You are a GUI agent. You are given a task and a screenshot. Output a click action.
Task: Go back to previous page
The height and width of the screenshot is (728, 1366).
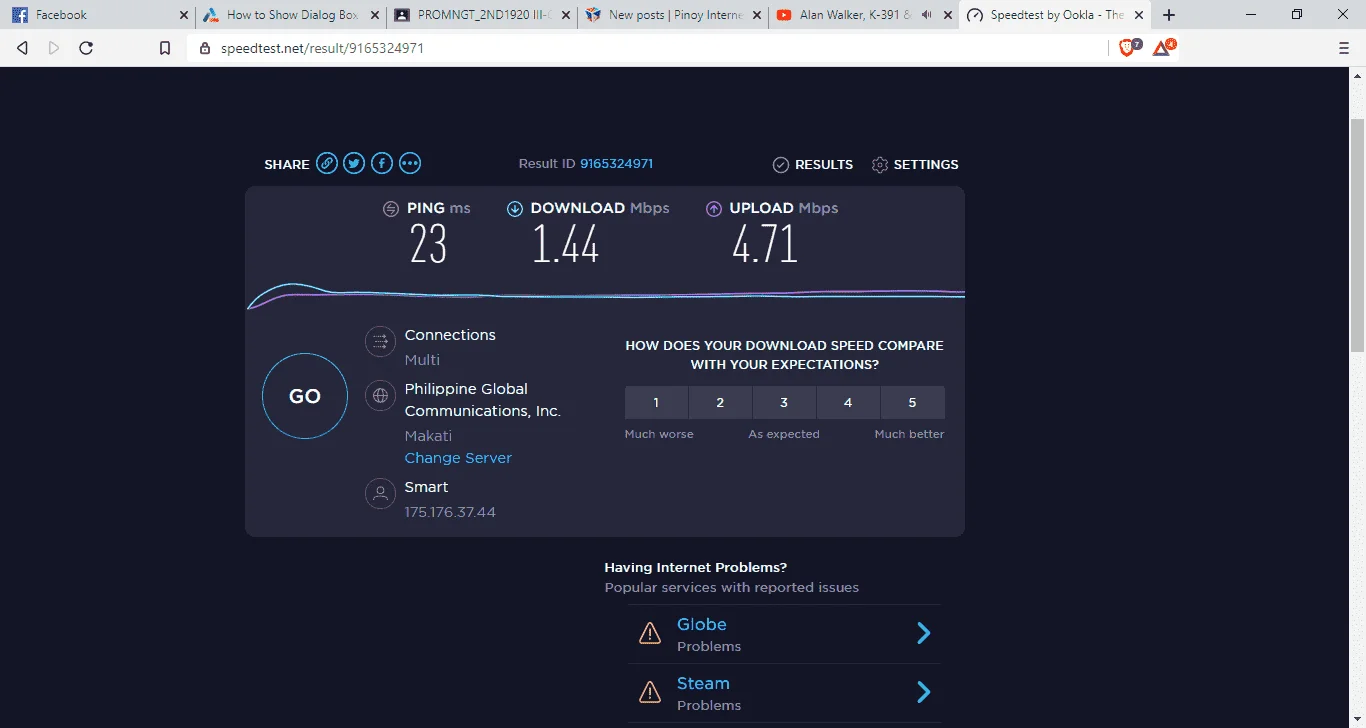(22, 48)
